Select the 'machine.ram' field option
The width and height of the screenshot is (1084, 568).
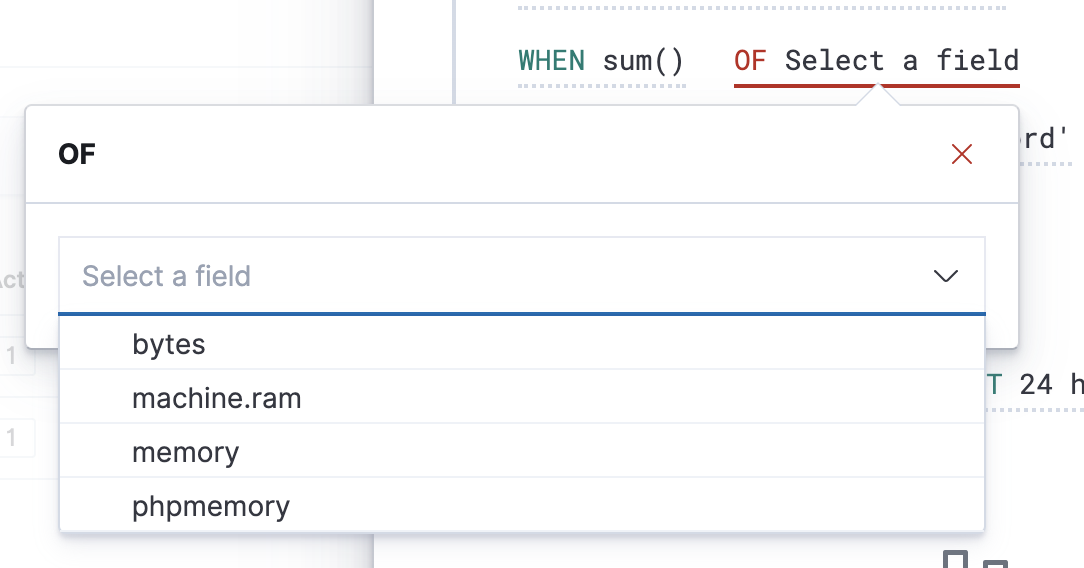coord(216,399)
